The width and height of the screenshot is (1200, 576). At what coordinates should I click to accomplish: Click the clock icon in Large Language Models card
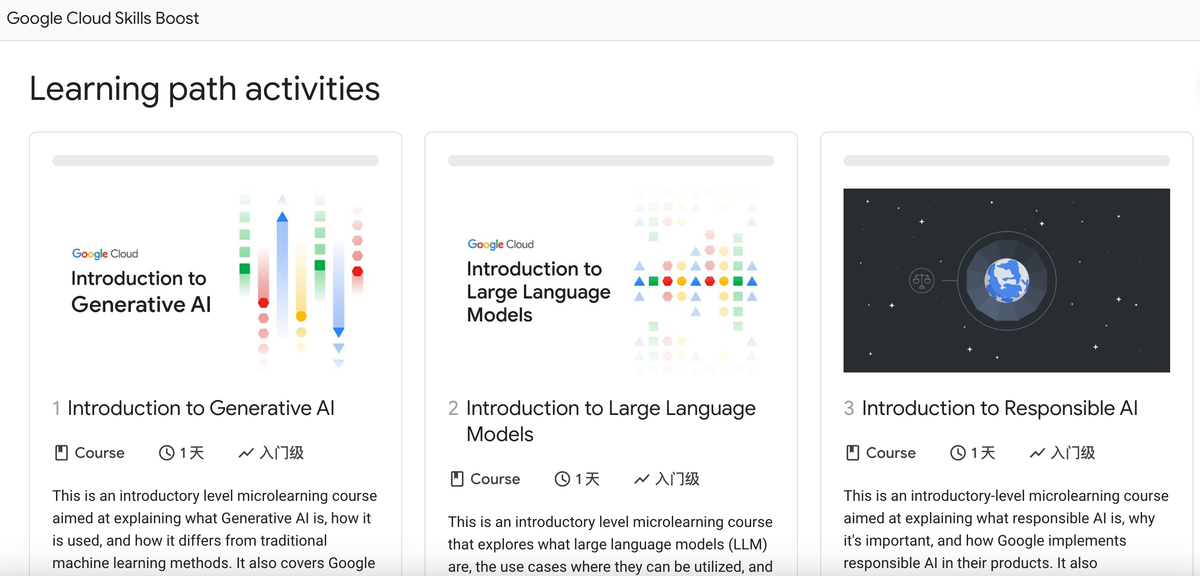562,479
